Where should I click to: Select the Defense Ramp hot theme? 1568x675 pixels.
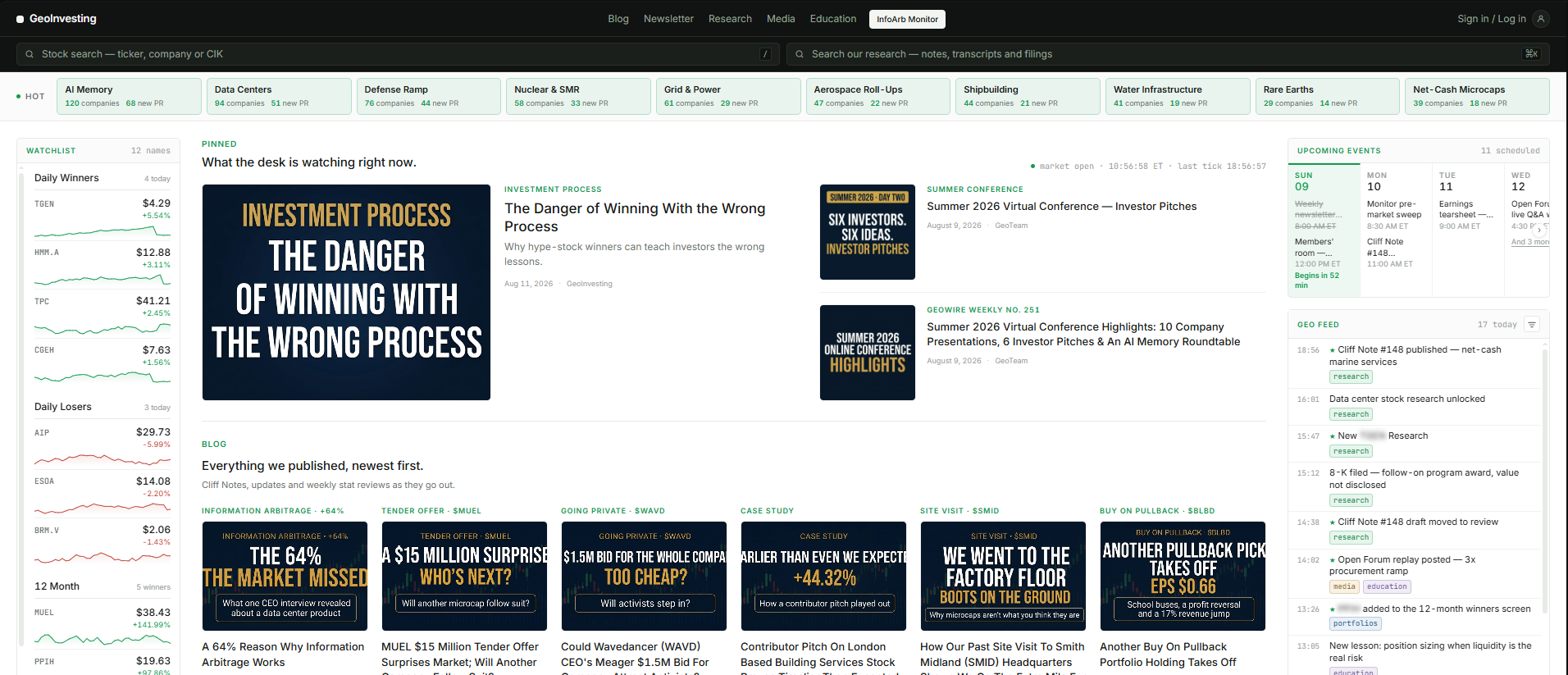[429, 96]
